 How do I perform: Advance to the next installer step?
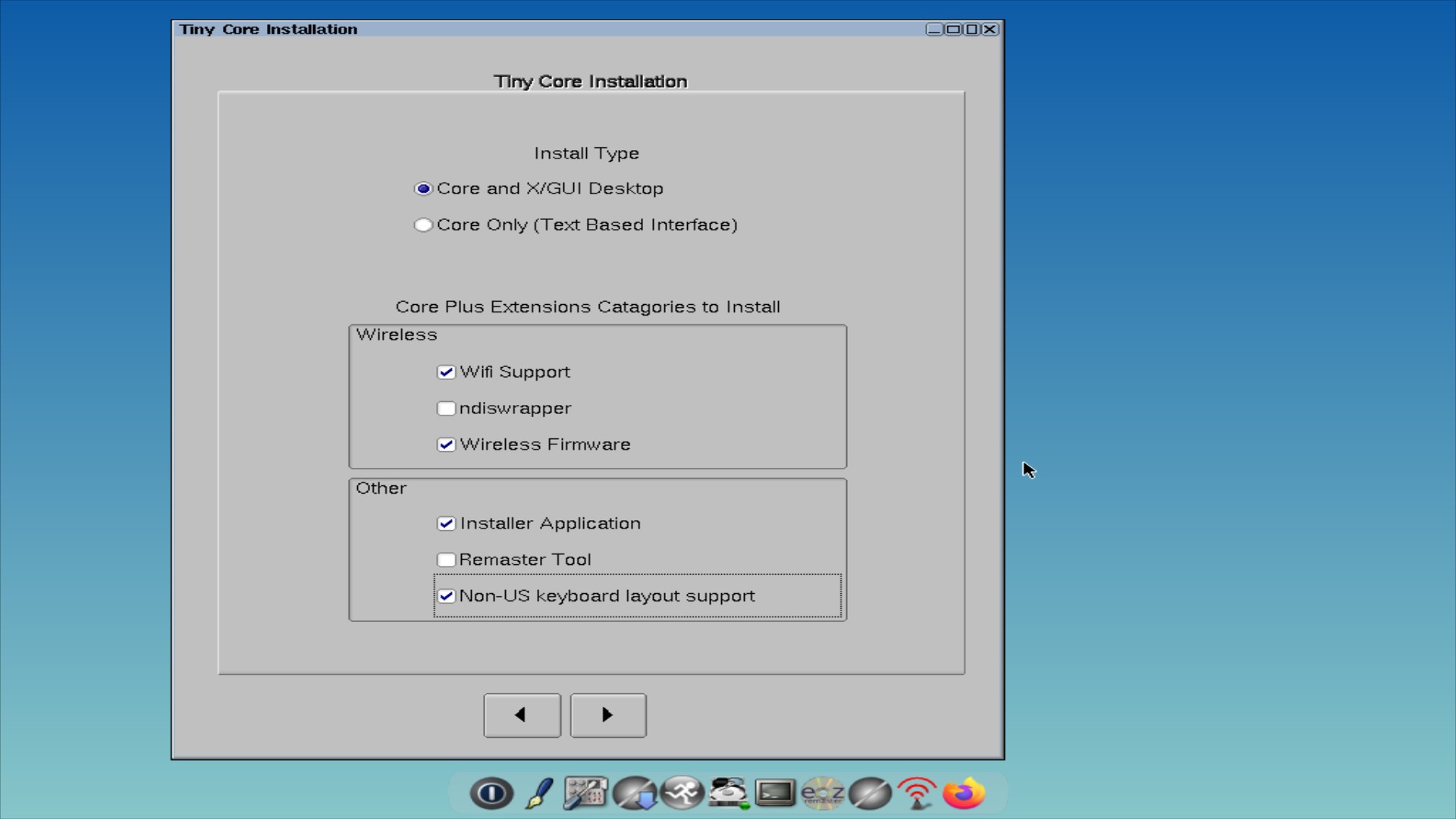607,715
